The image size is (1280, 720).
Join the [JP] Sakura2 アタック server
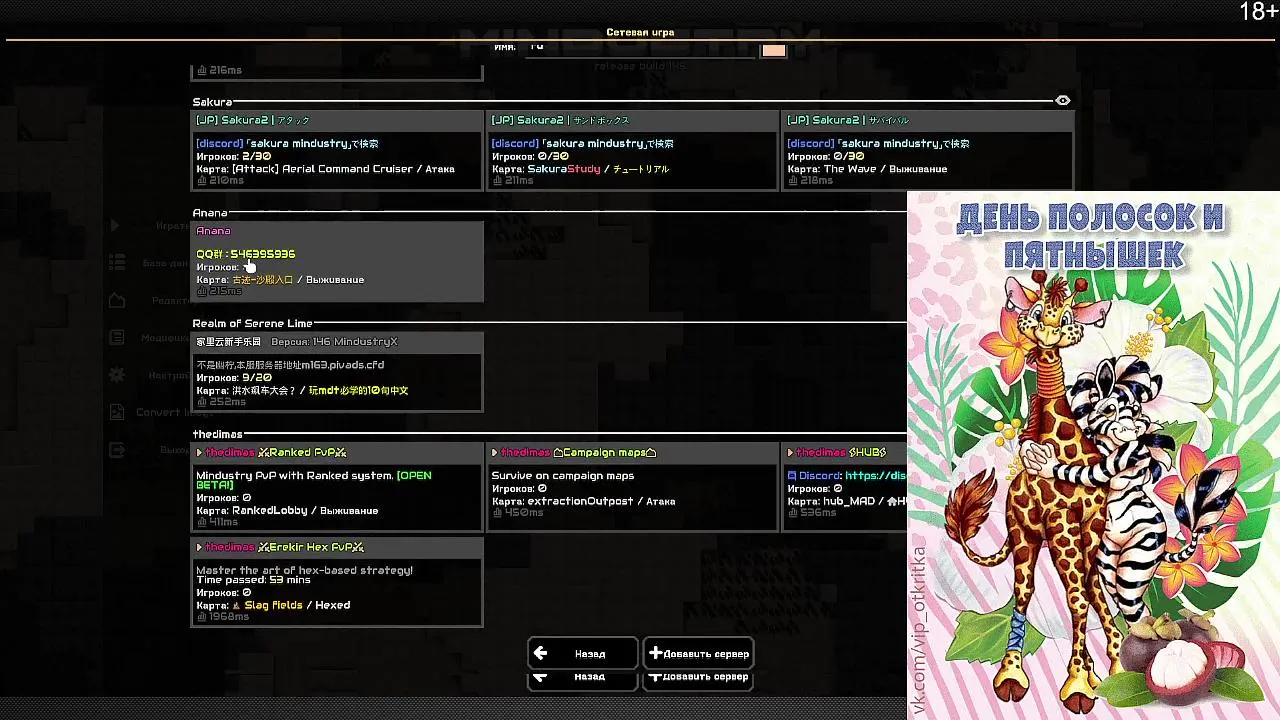pos(337,150)
